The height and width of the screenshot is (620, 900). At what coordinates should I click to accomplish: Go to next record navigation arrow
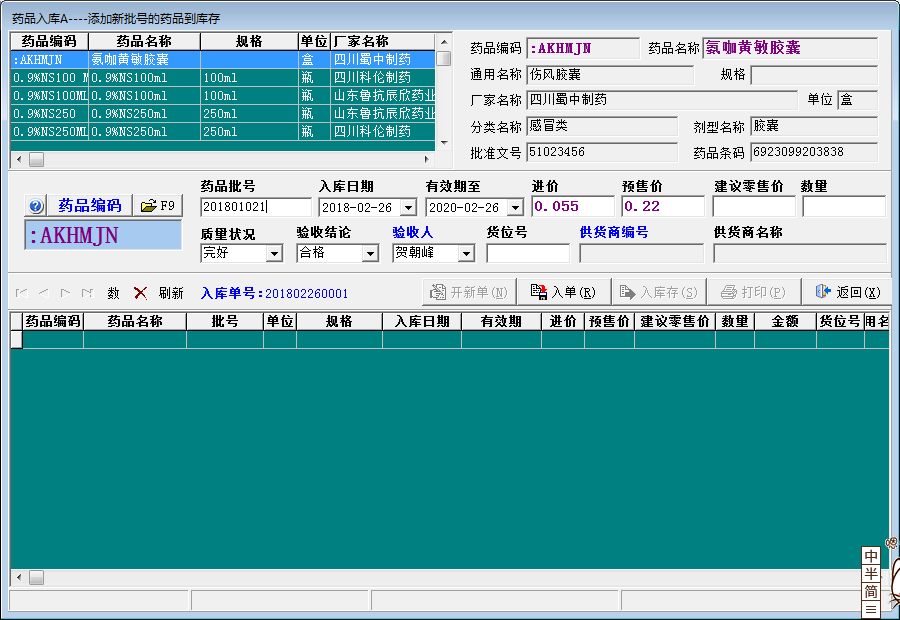65,293
